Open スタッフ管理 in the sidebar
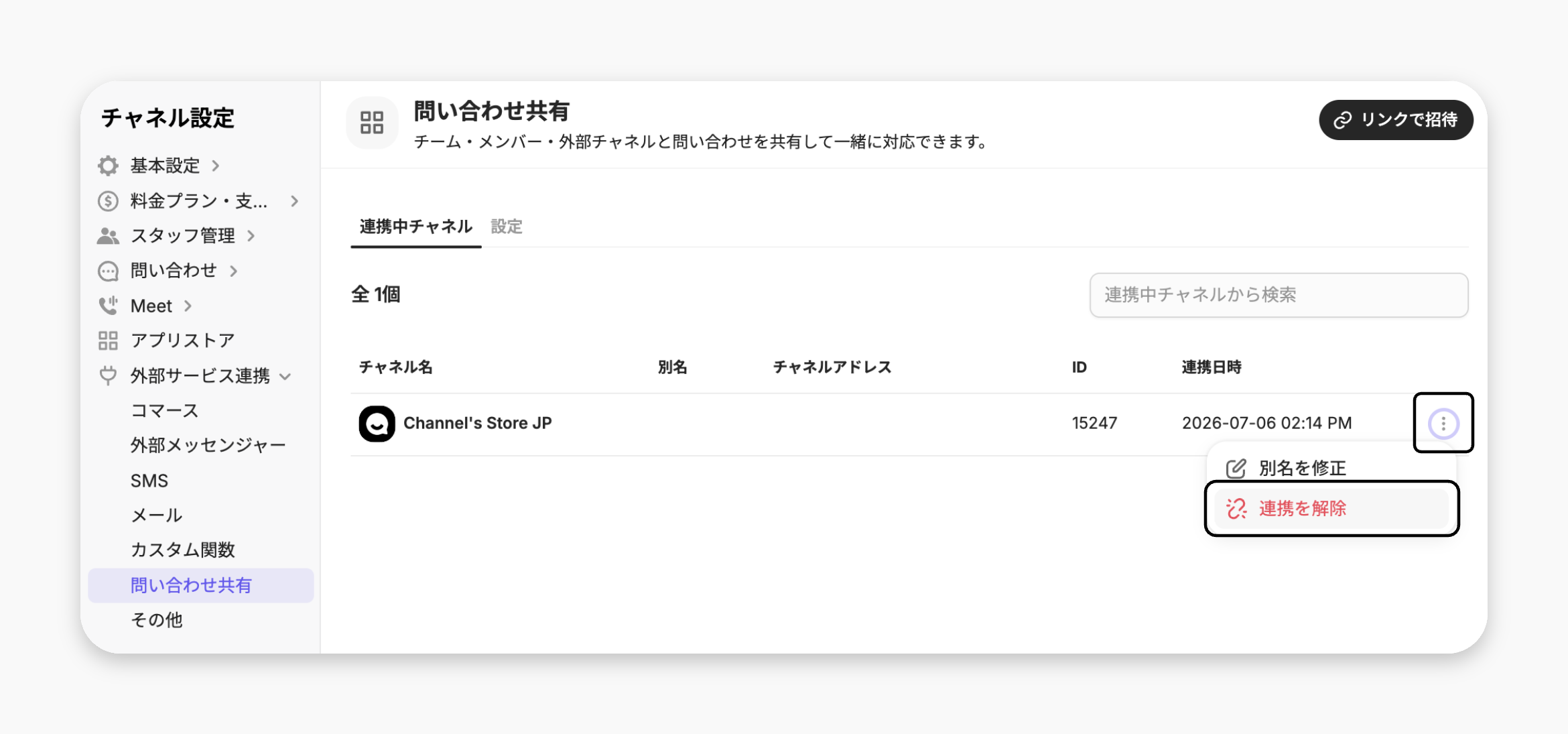Image resolution: width=1568 pixels, height=734 pixels. pos(183,235)
